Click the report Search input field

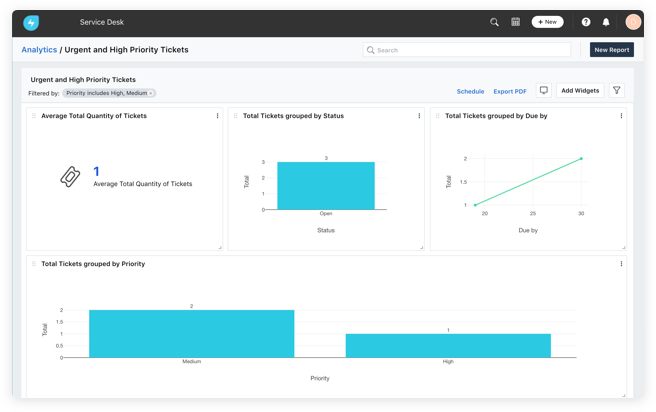click(470, 50)
